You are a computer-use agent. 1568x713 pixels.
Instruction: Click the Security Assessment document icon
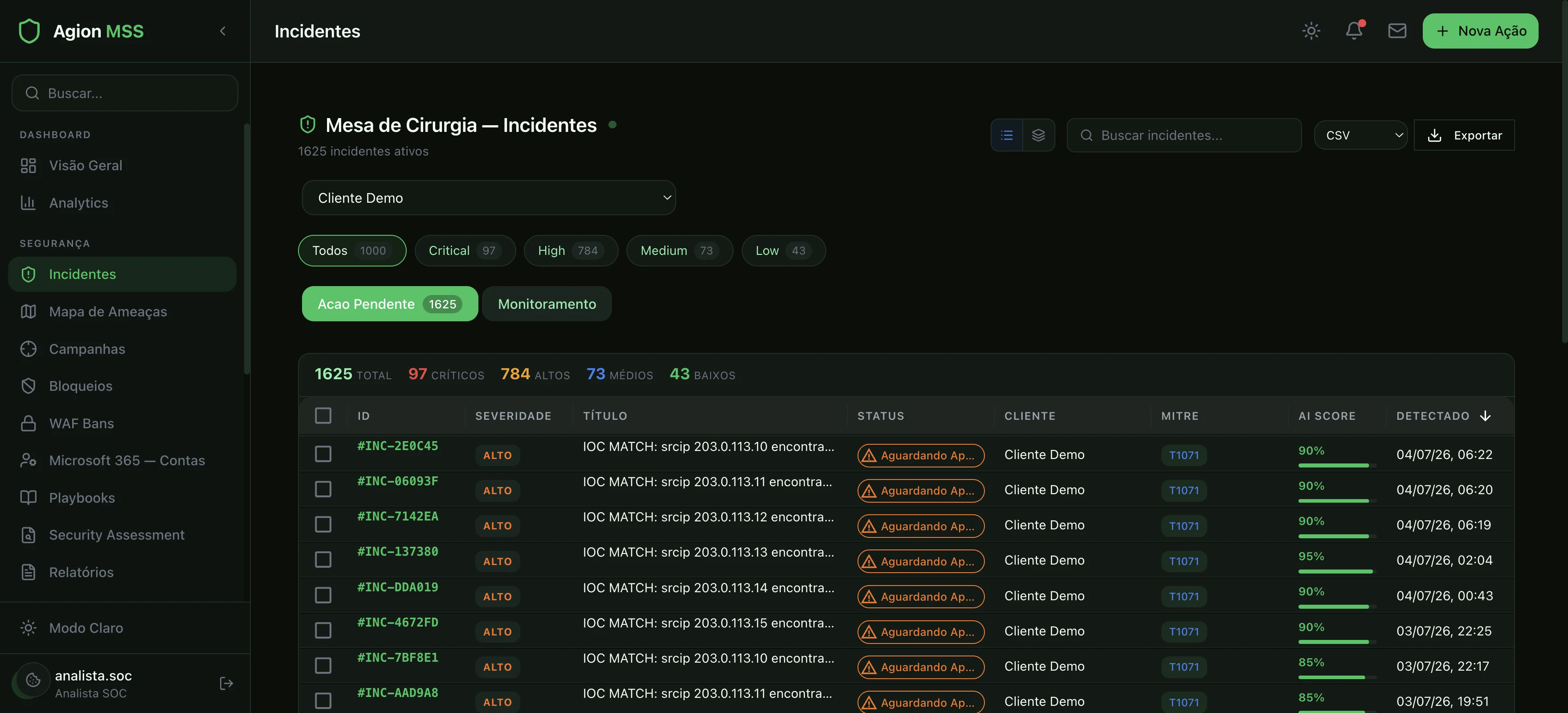pyautogui.click(x=29, y=535)
